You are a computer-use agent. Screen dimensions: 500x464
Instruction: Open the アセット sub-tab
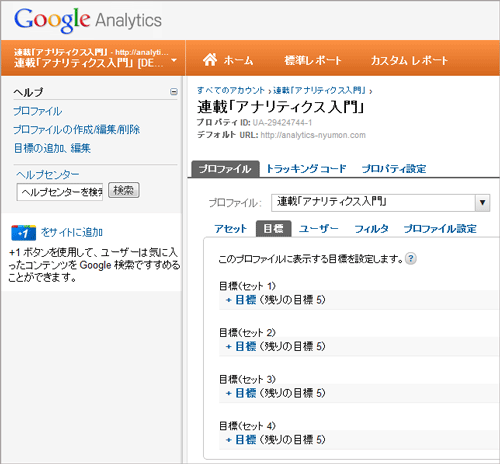[231, 229]
